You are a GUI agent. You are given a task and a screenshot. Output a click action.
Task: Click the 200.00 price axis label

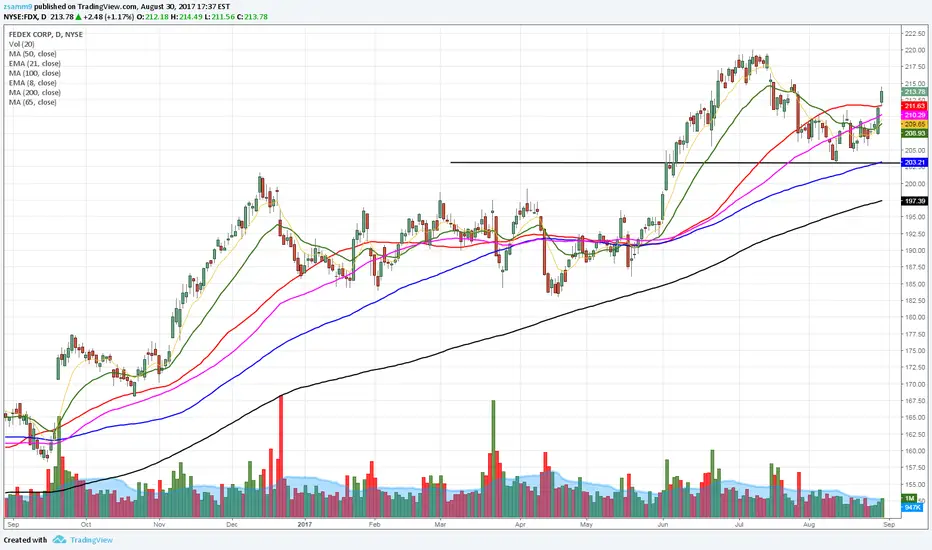(915, 184)
